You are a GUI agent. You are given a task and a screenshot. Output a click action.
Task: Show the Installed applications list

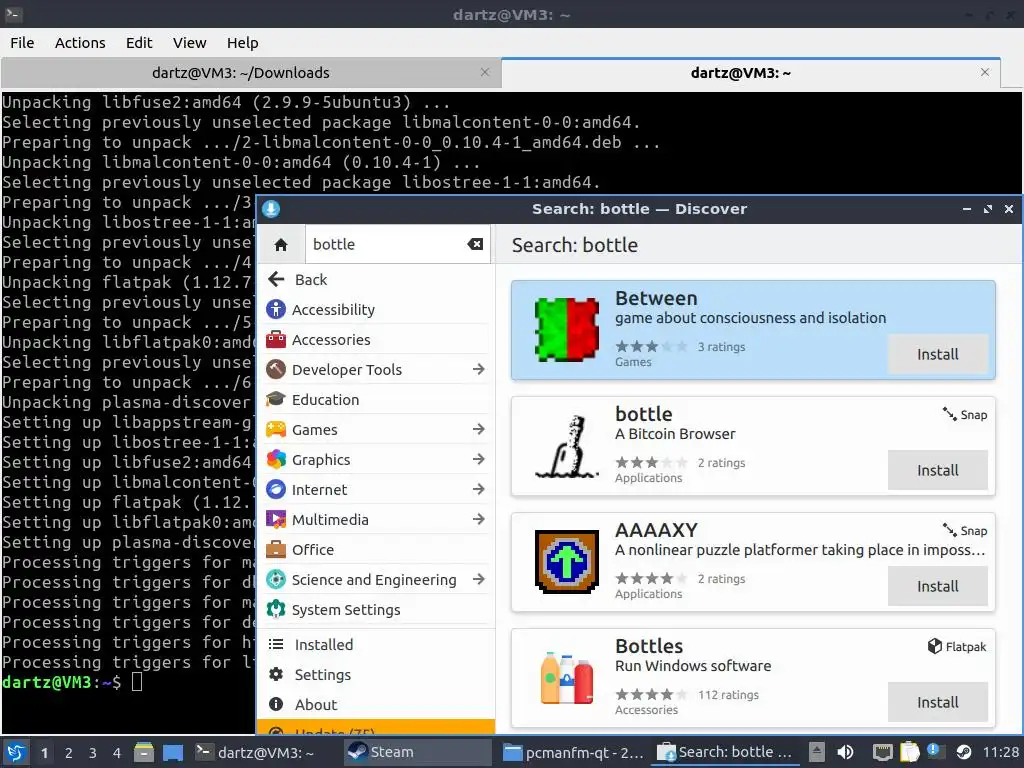pos(376,645)
